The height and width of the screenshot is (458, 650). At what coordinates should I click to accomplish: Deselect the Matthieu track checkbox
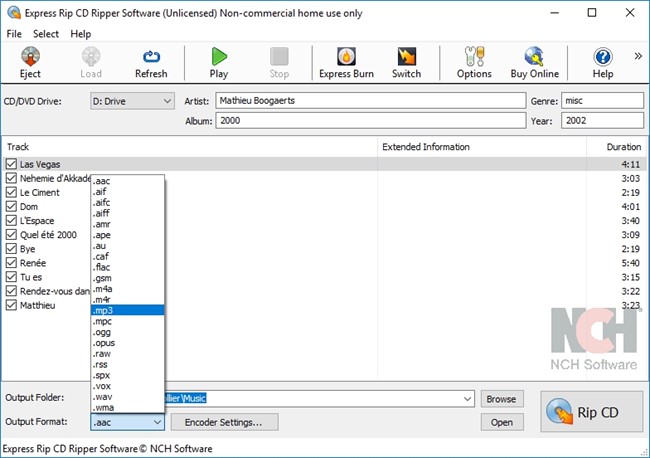coord(12,305)
